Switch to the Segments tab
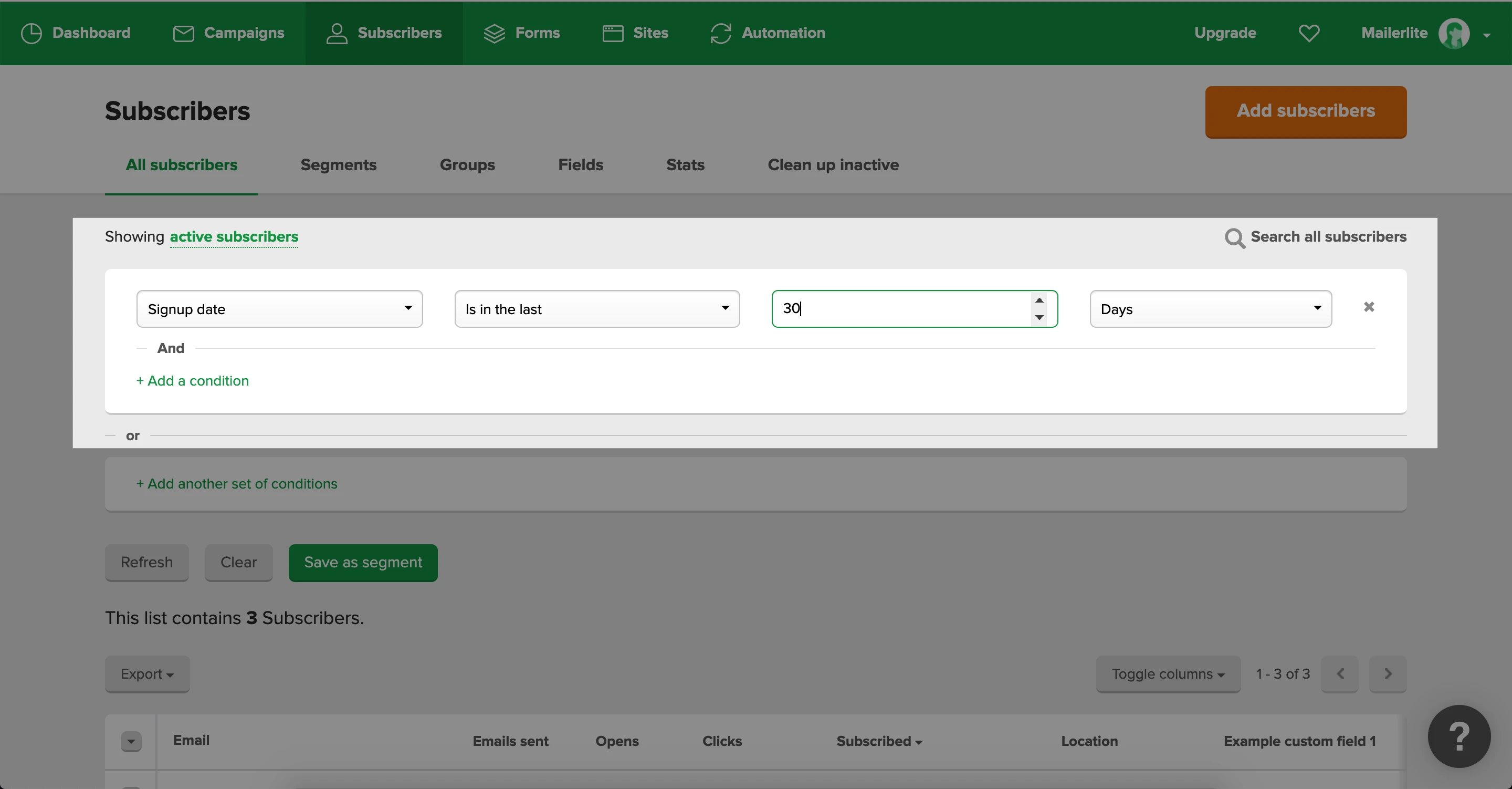Screen dimensions: 1512x789 pos(338,165)
